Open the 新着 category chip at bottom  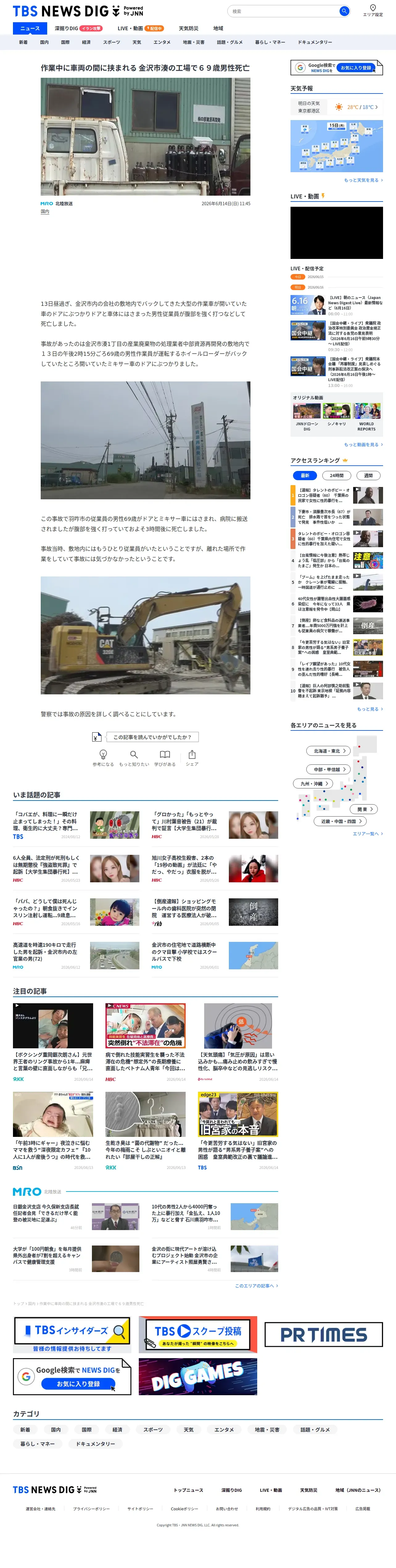(x=25, y=1429)
